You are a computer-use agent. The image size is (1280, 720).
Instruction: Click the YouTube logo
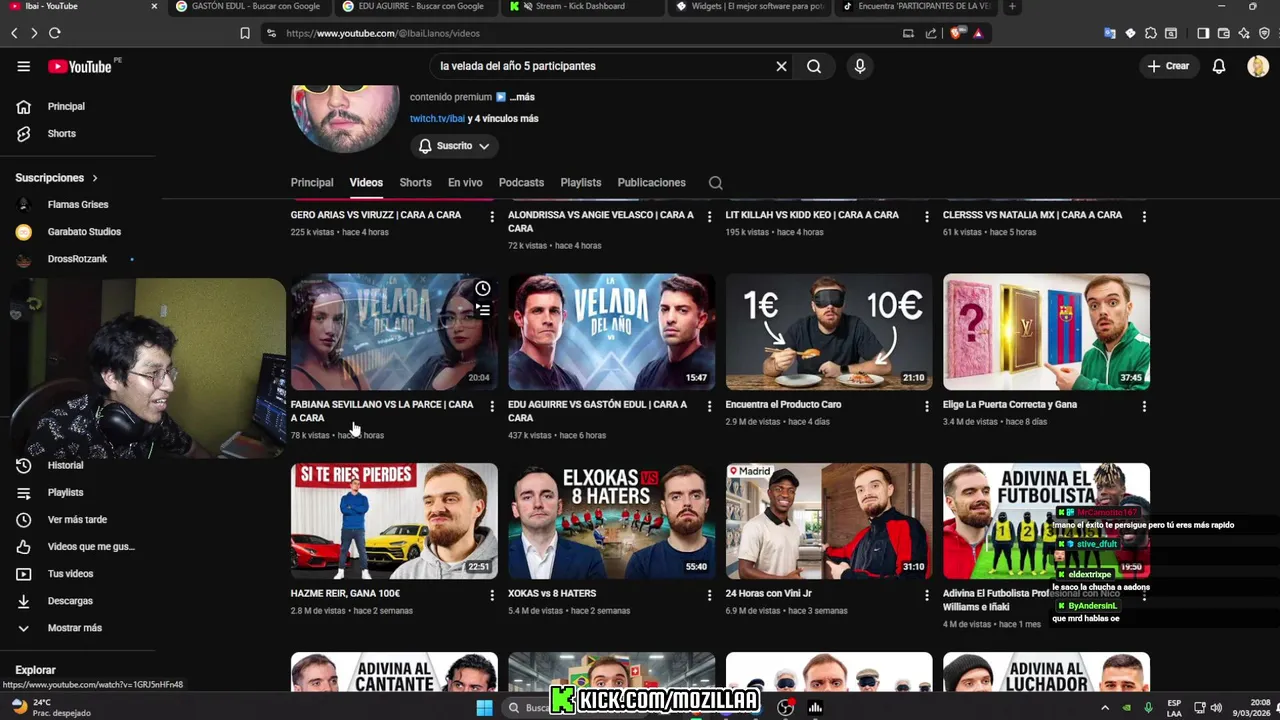pos(80,66)
